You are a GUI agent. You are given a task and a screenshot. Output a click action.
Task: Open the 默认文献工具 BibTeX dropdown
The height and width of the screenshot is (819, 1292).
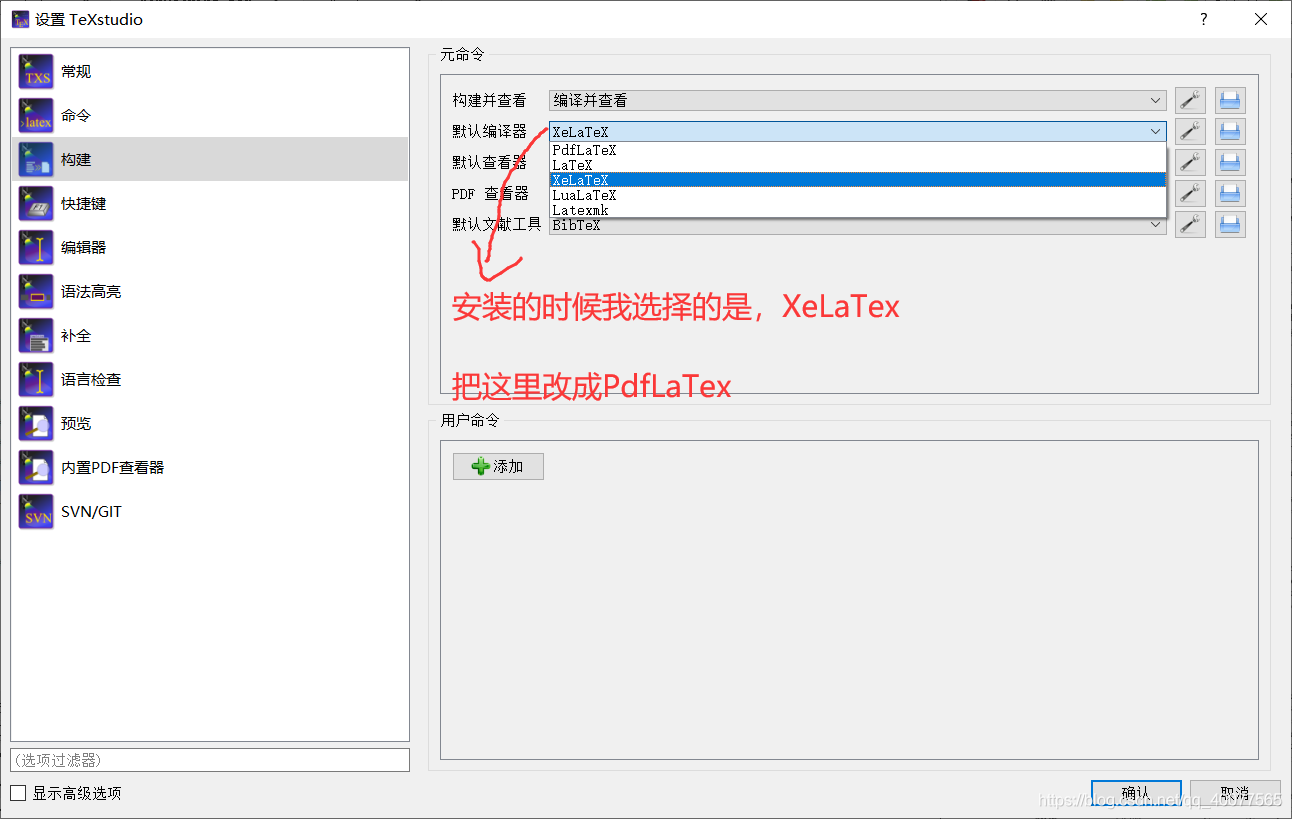(857, 225)
